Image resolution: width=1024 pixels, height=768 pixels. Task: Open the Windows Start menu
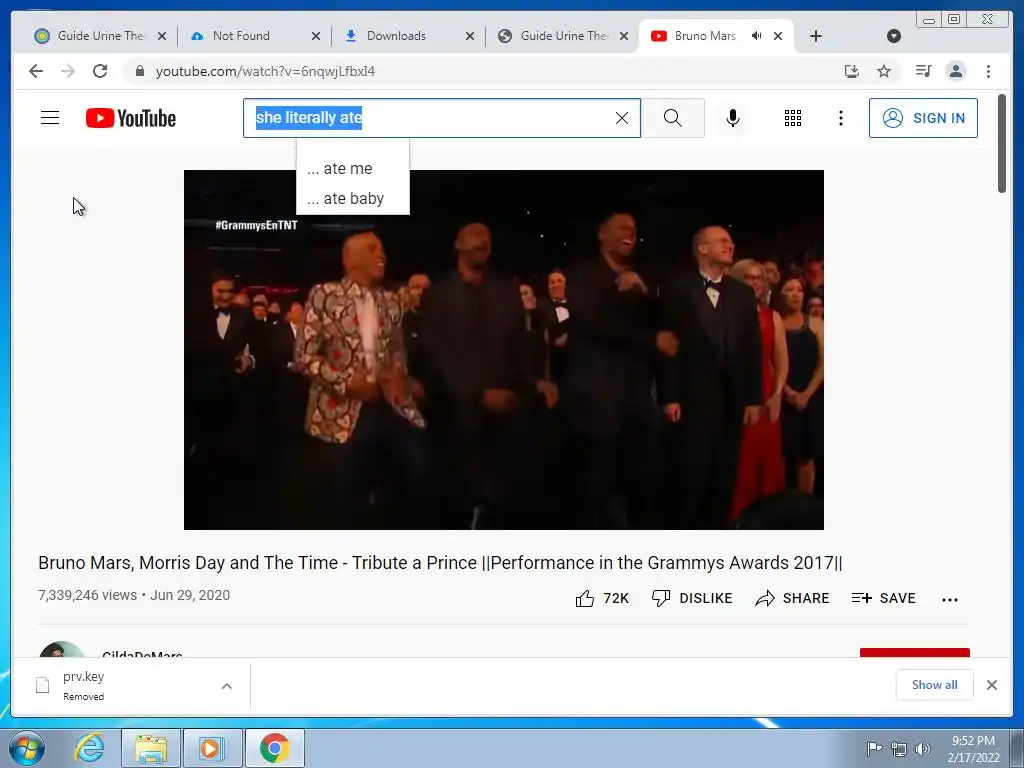(26, 748)
